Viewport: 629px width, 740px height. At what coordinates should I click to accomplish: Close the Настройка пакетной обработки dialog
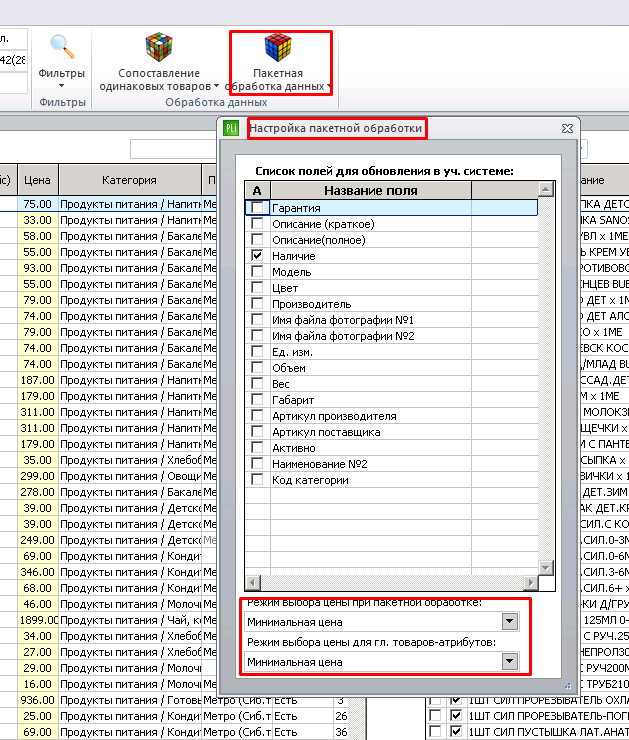click(x=567, y=128)
